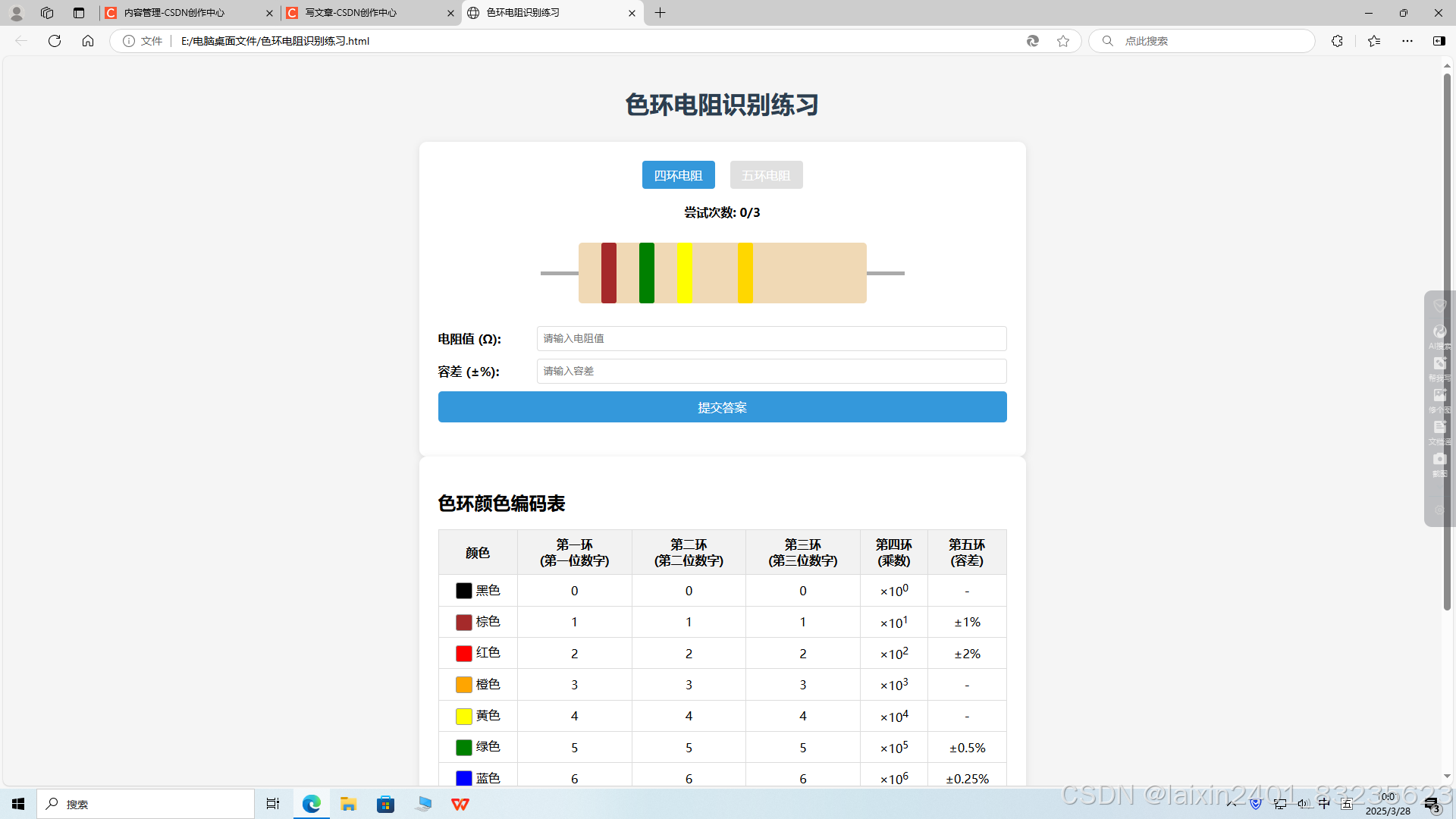The height and width of the screenshot is (819, 1456).
Task: Open favorites list icon
Action: 1374,41
